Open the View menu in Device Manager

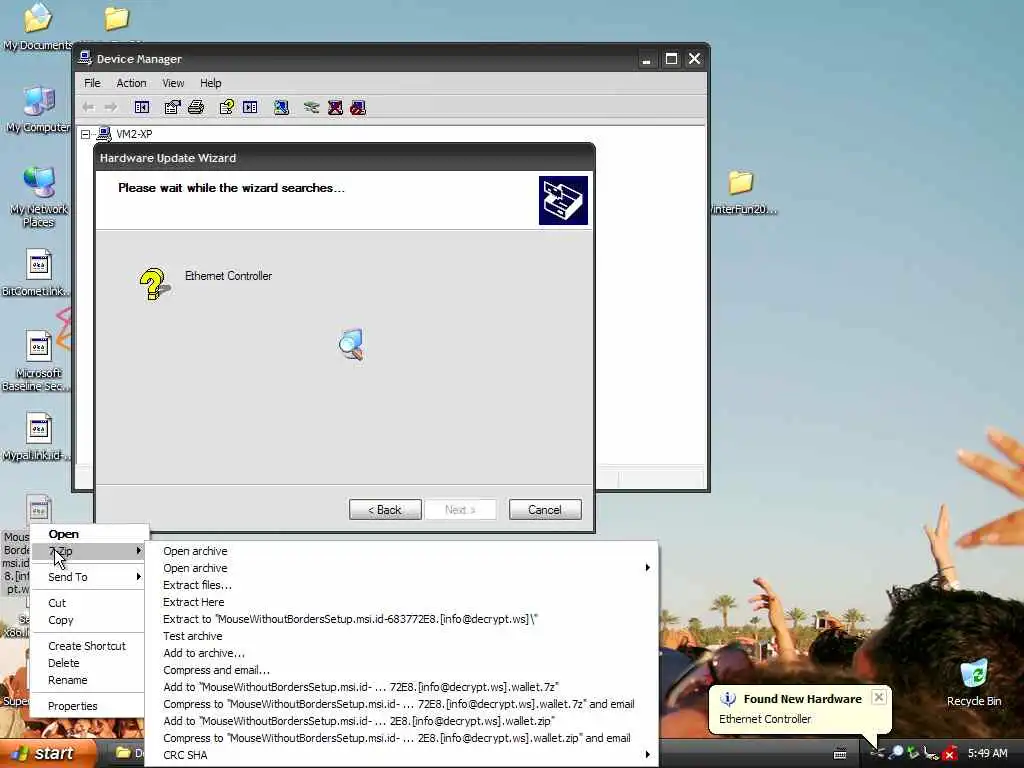[173, 83]
